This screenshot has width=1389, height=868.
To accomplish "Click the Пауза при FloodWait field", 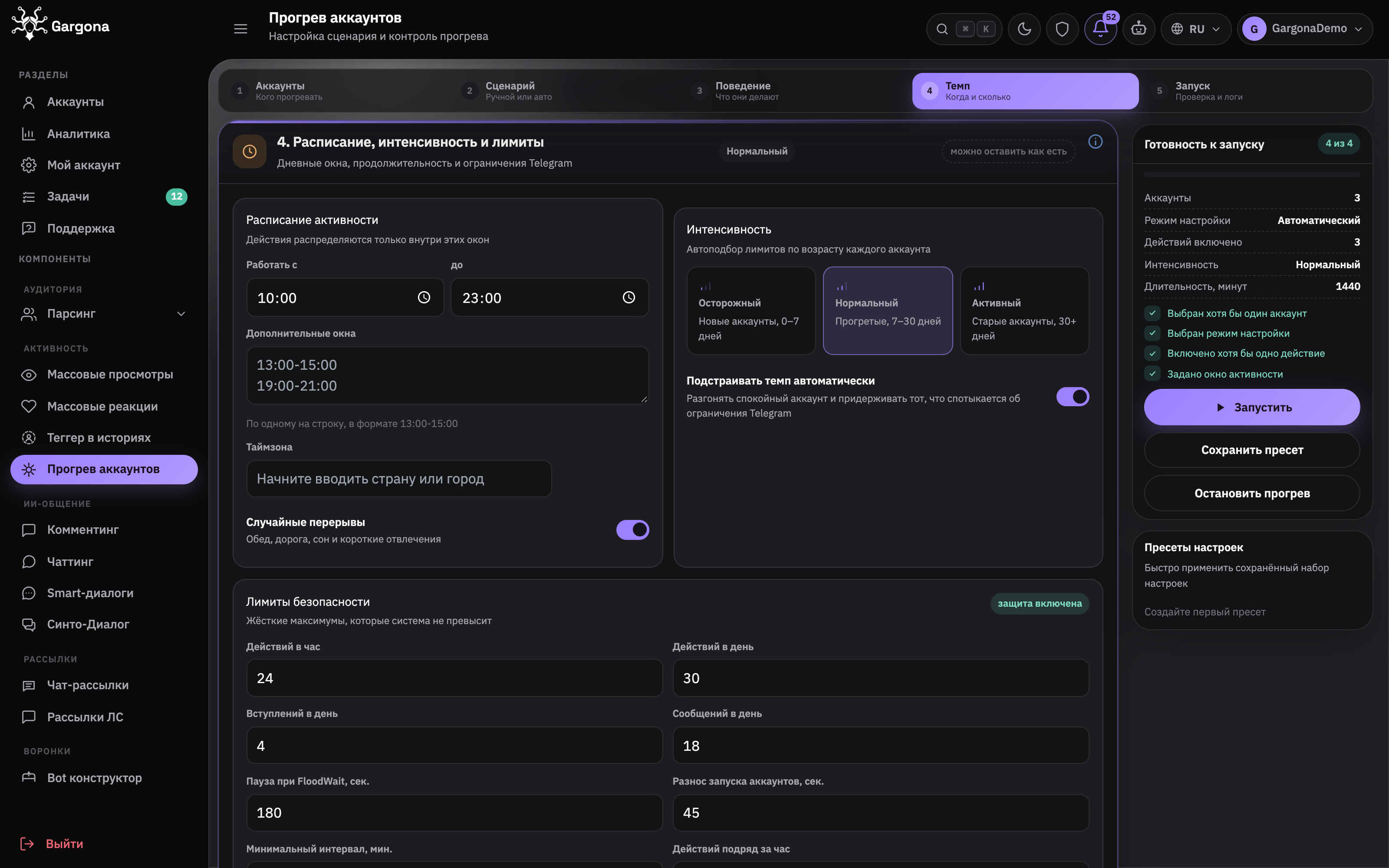I will (454, 813).
